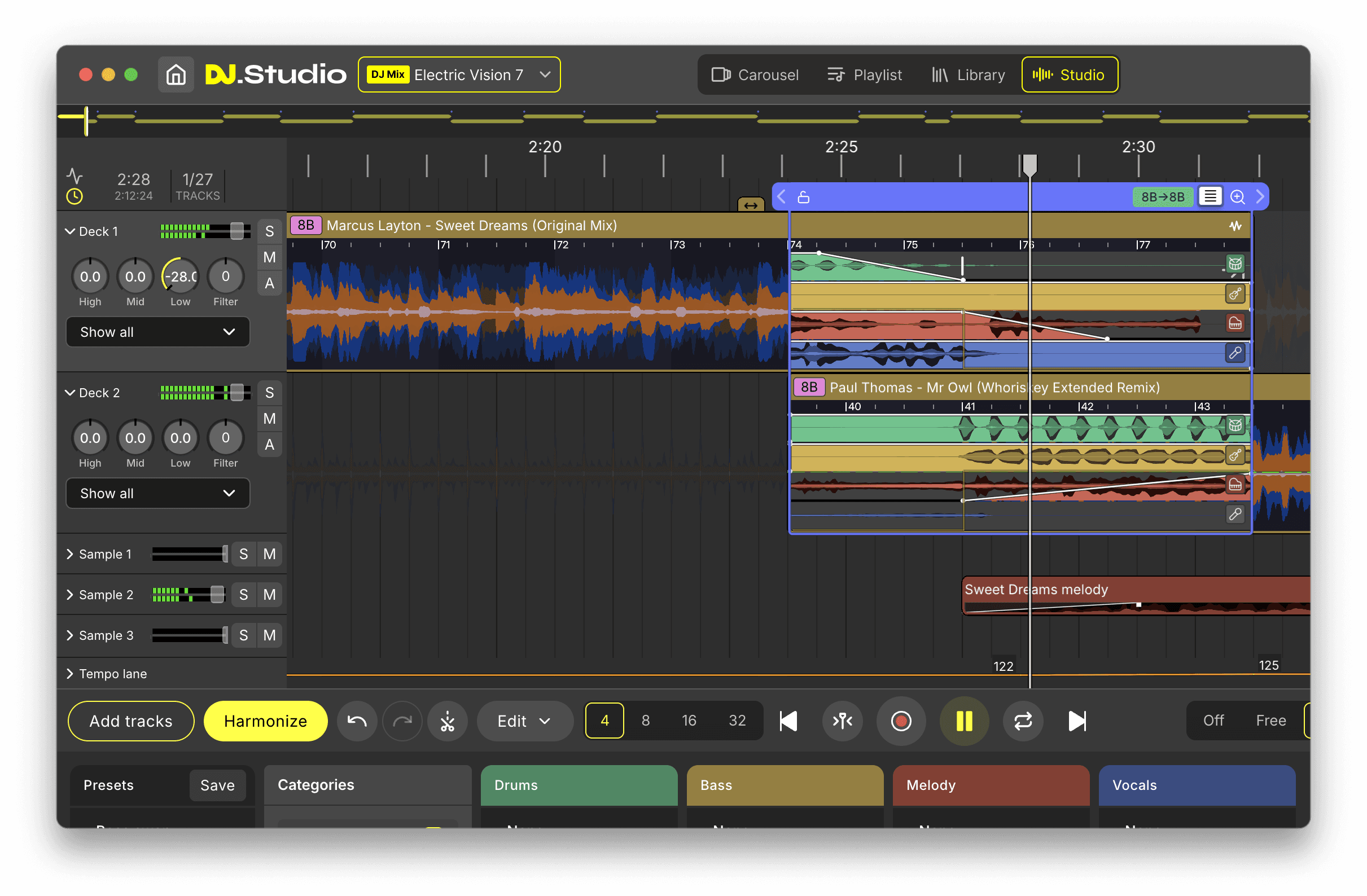Go to next transition arrow
Image resolution: width=1367 pixels, height=896 pixels.
[1260, 197]
